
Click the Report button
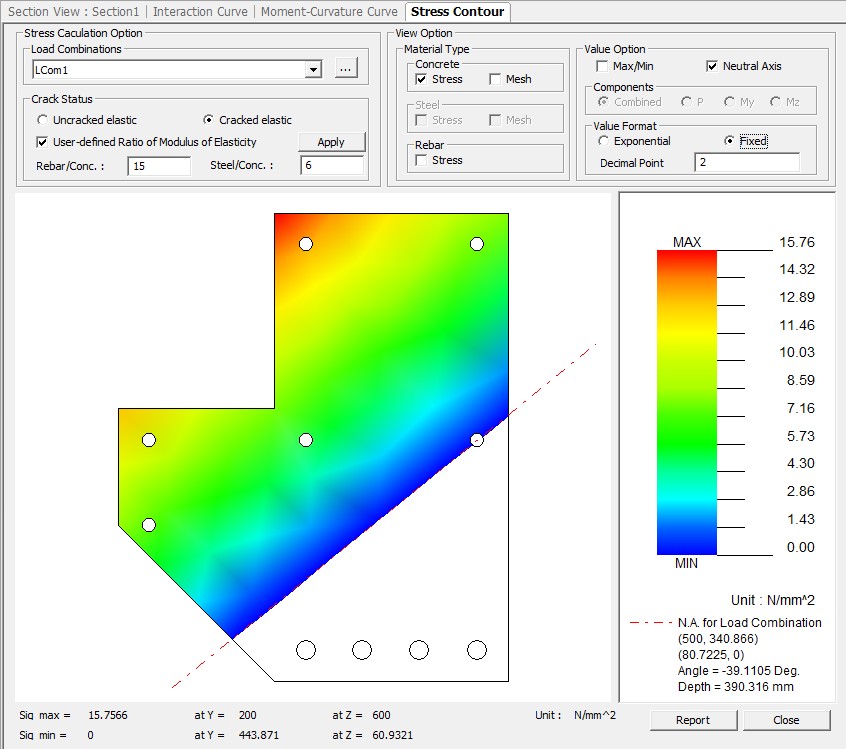pyautogui.click(x=692, y=720)
